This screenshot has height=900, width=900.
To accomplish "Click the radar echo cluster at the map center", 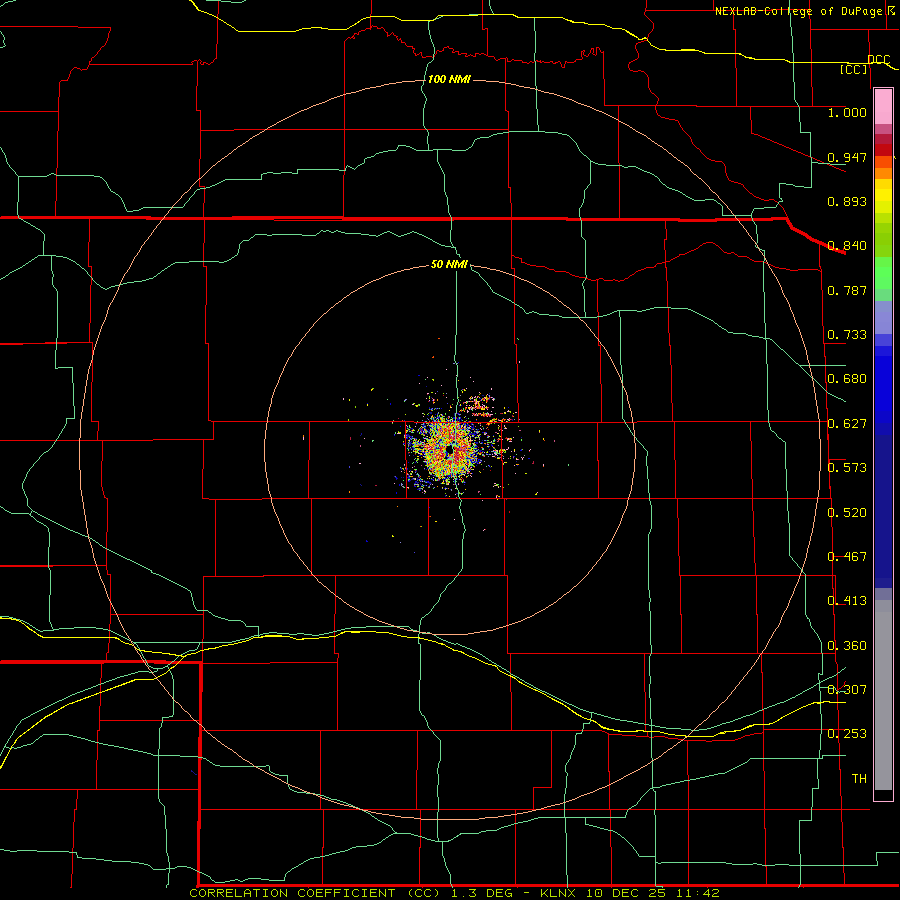I will click(449, 451).
